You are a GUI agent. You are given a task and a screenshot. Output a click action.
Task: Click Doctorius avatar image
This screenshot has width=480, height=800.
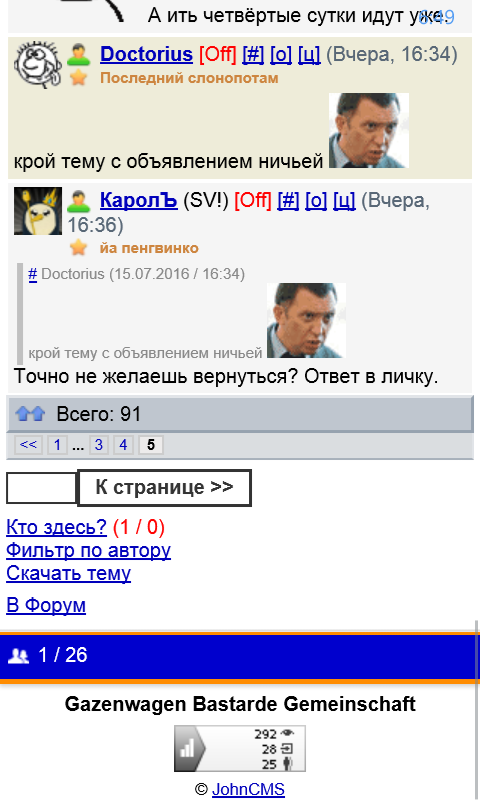pyautogui.click(x=38, y=65)
